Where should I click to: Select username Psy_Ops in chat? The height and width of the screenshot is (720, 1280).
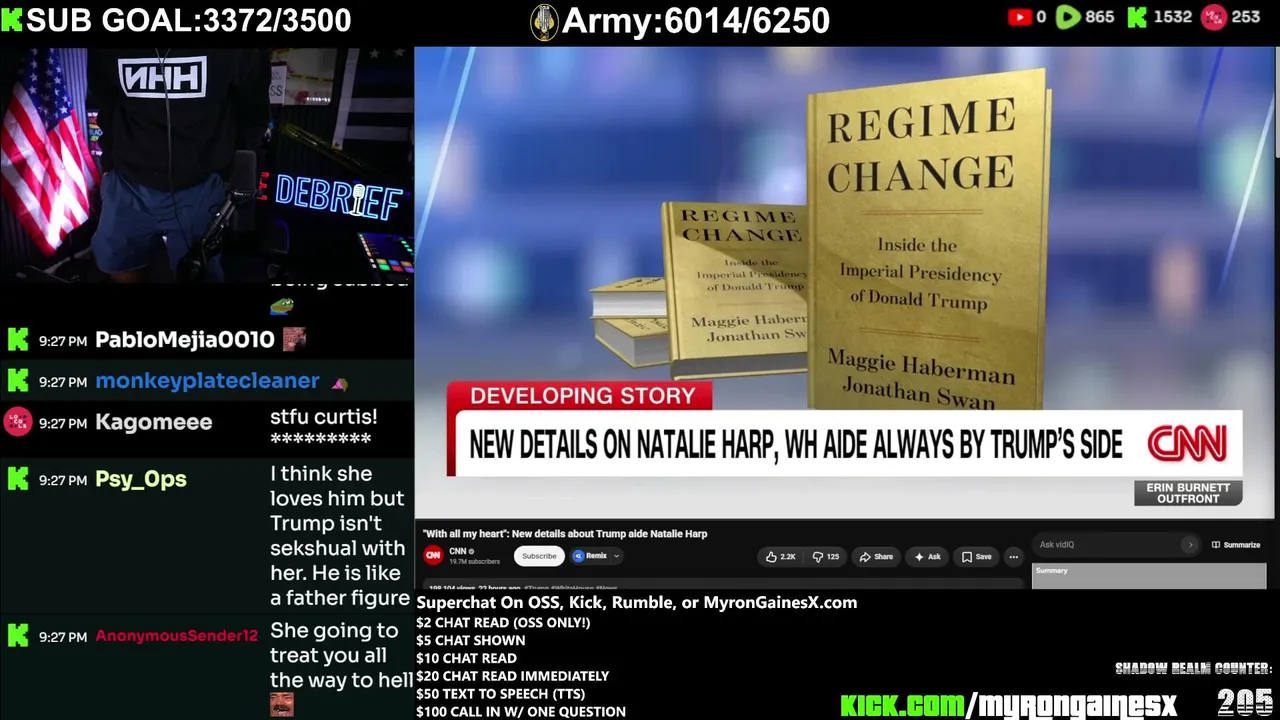coord(141,479)
